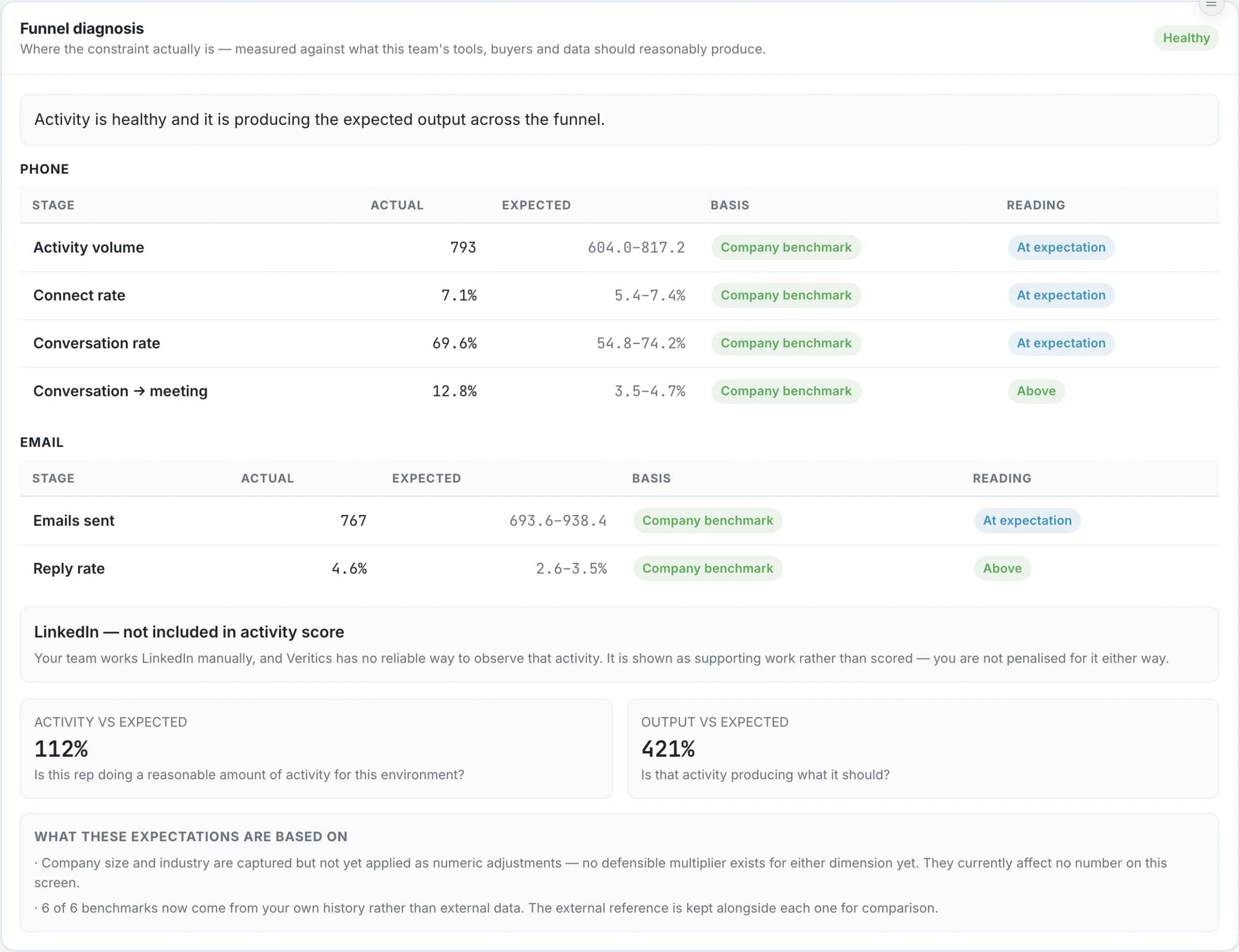Viewport: 1239px width, 952px height.
Task: Click the 54.8–74.2% expected range
Action: click(x=641, y=343)
